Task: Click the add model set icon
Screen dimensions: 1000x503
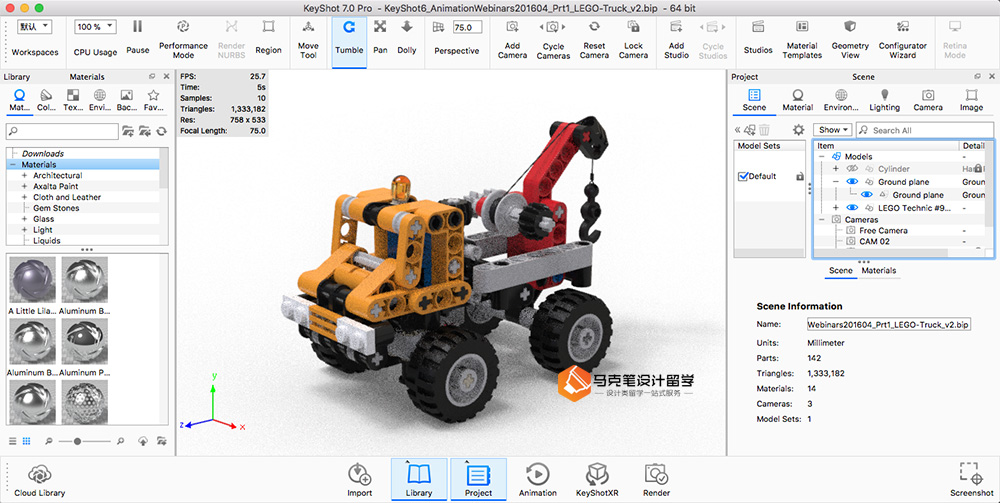Action: coord(749,130)
